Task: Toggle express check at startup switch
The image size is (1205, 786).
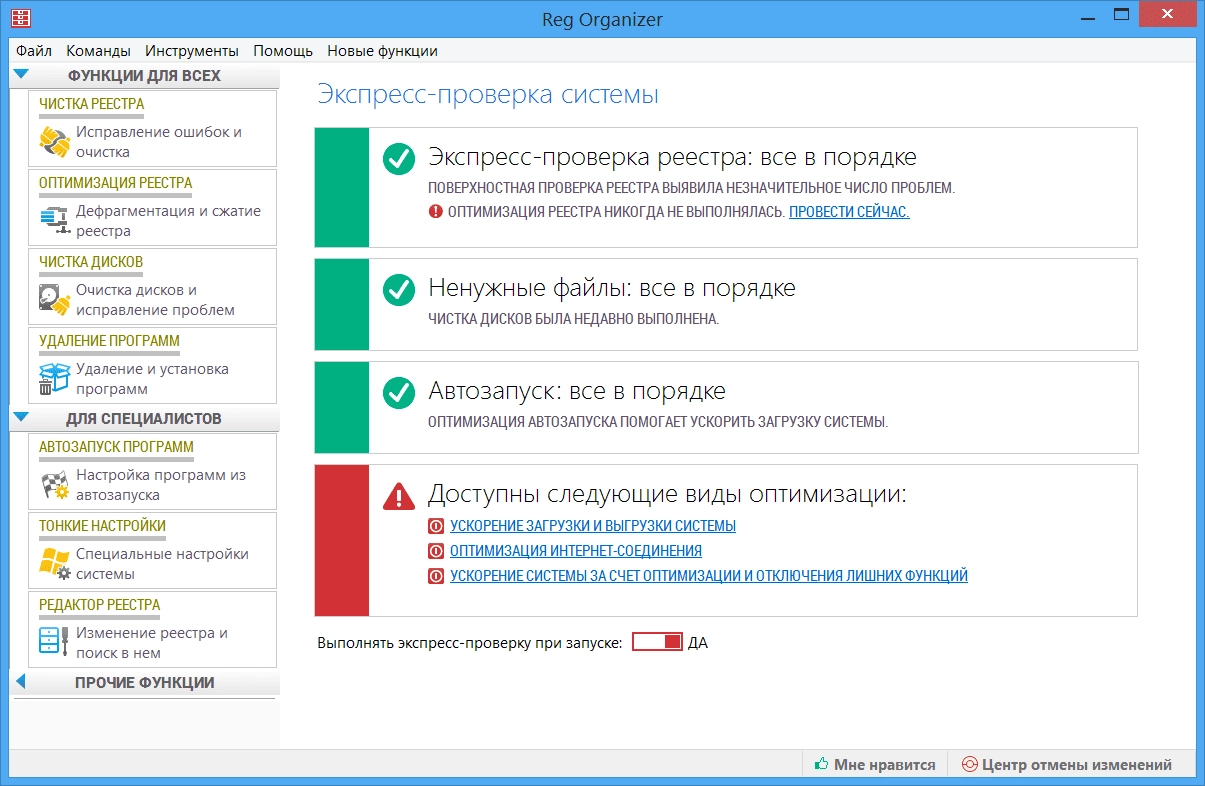Action: 657,642
